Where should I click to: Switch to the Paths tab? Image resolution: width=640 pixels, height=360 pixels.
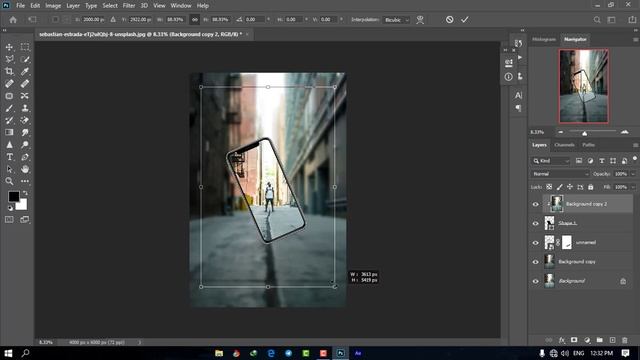coord(588,145)
